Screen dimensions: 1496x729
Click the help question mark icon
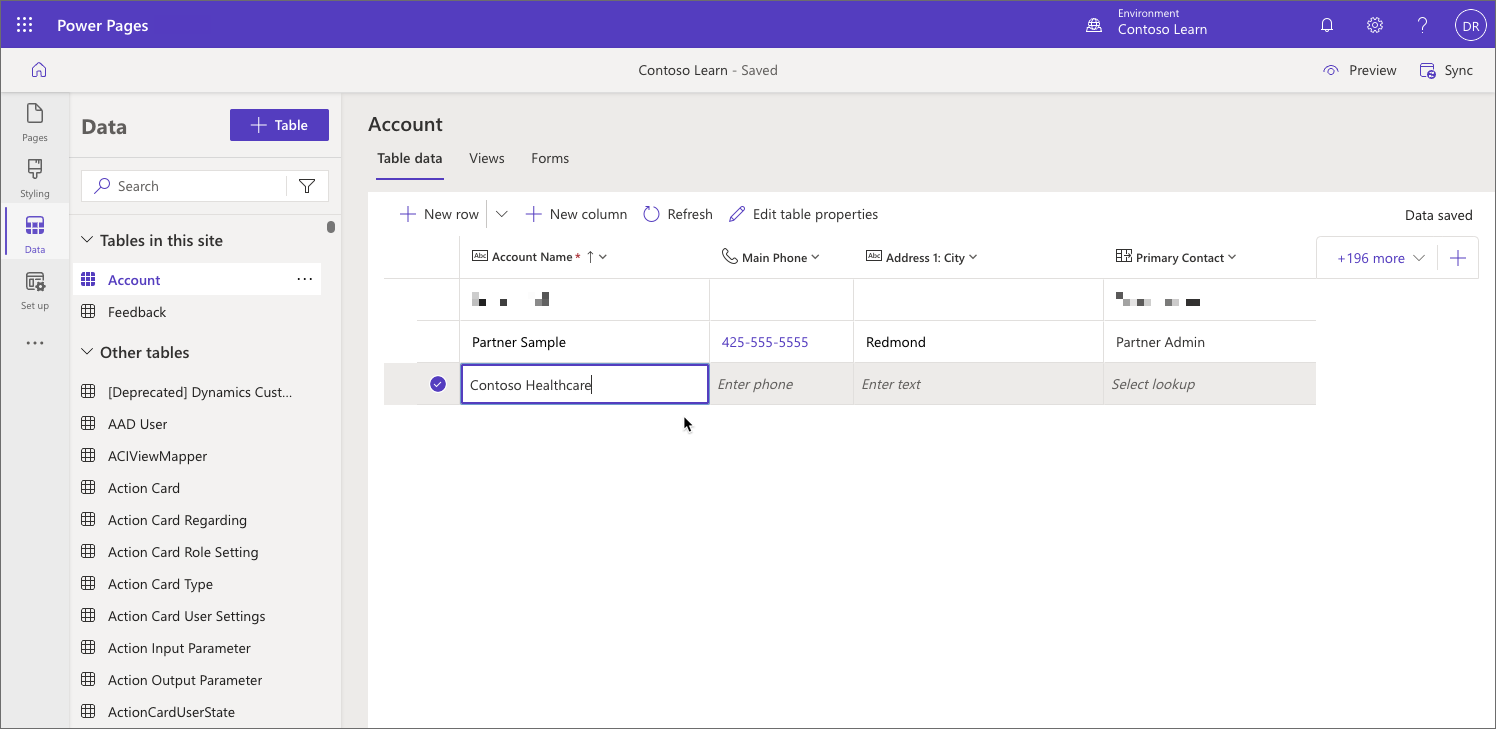pos(1422,24)
